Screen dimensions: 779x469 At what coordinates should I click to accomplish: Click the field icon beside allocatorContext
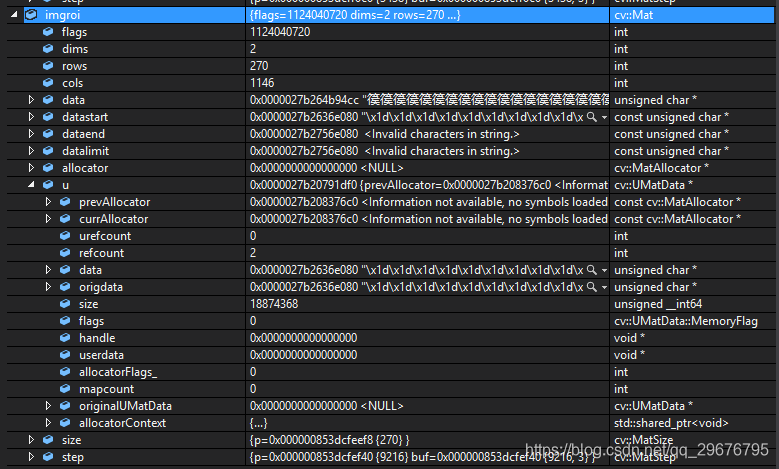pyautogui.click(x=65, y=422)
